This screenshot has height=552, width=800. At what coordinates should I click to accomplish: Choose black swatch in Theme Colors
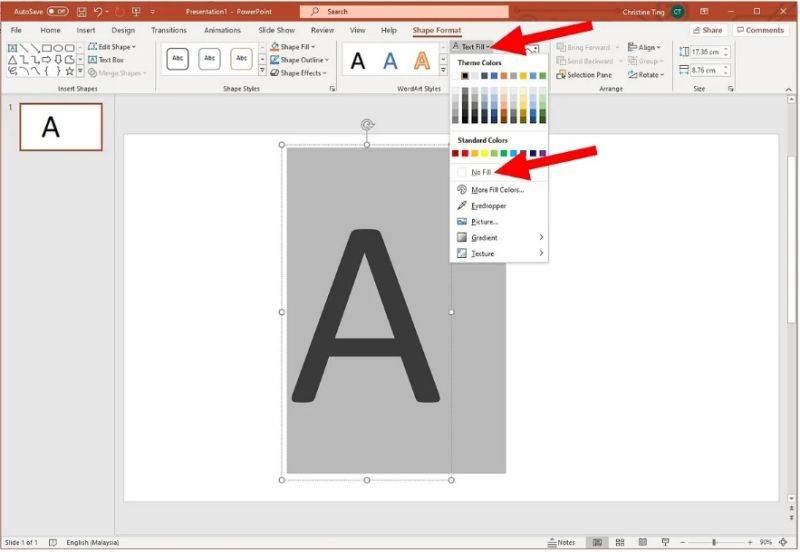(x=465, y=76)
